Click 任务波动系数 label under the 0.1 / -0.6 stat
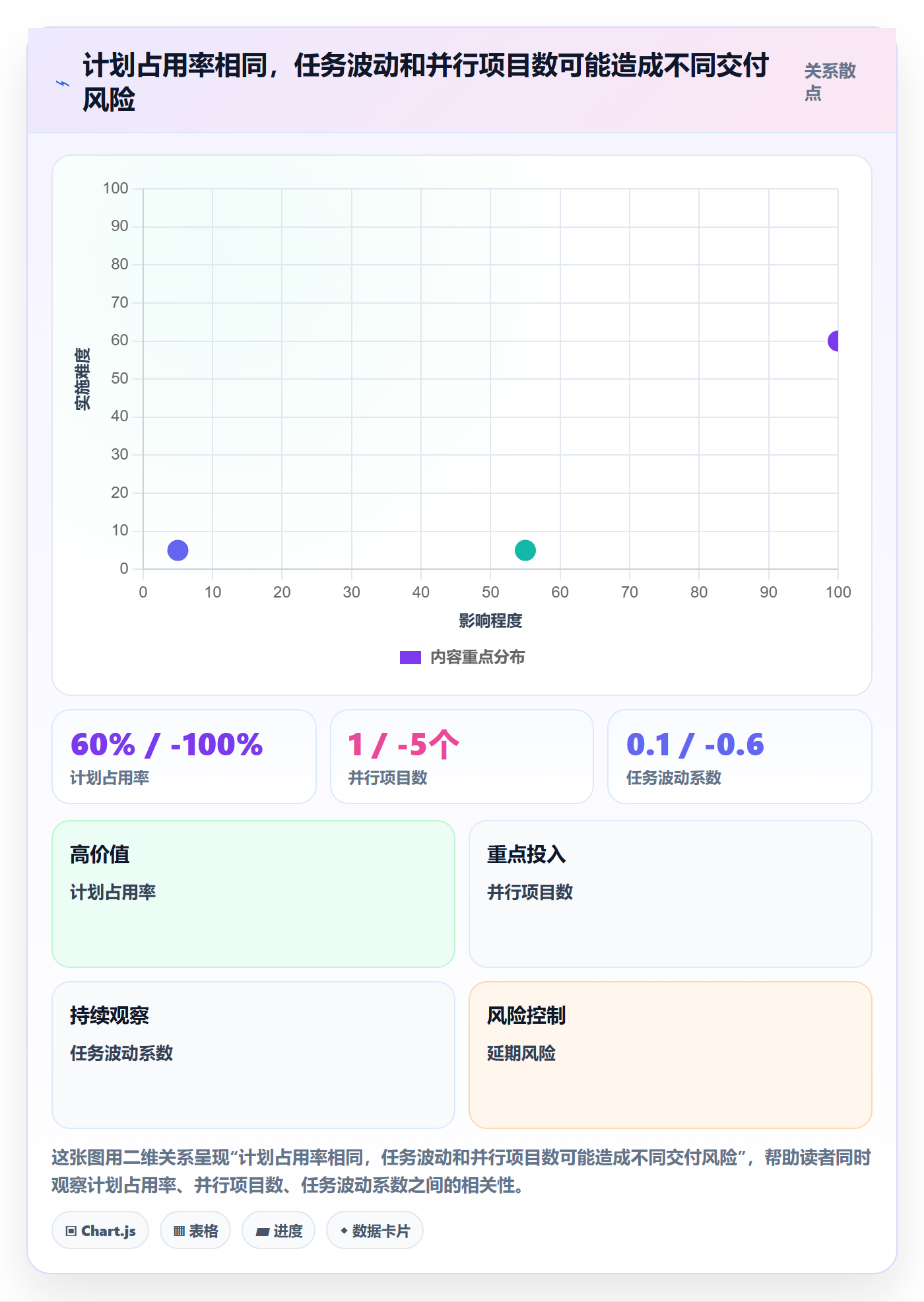This screenshot has height=1302, width=924. [674, 778]
